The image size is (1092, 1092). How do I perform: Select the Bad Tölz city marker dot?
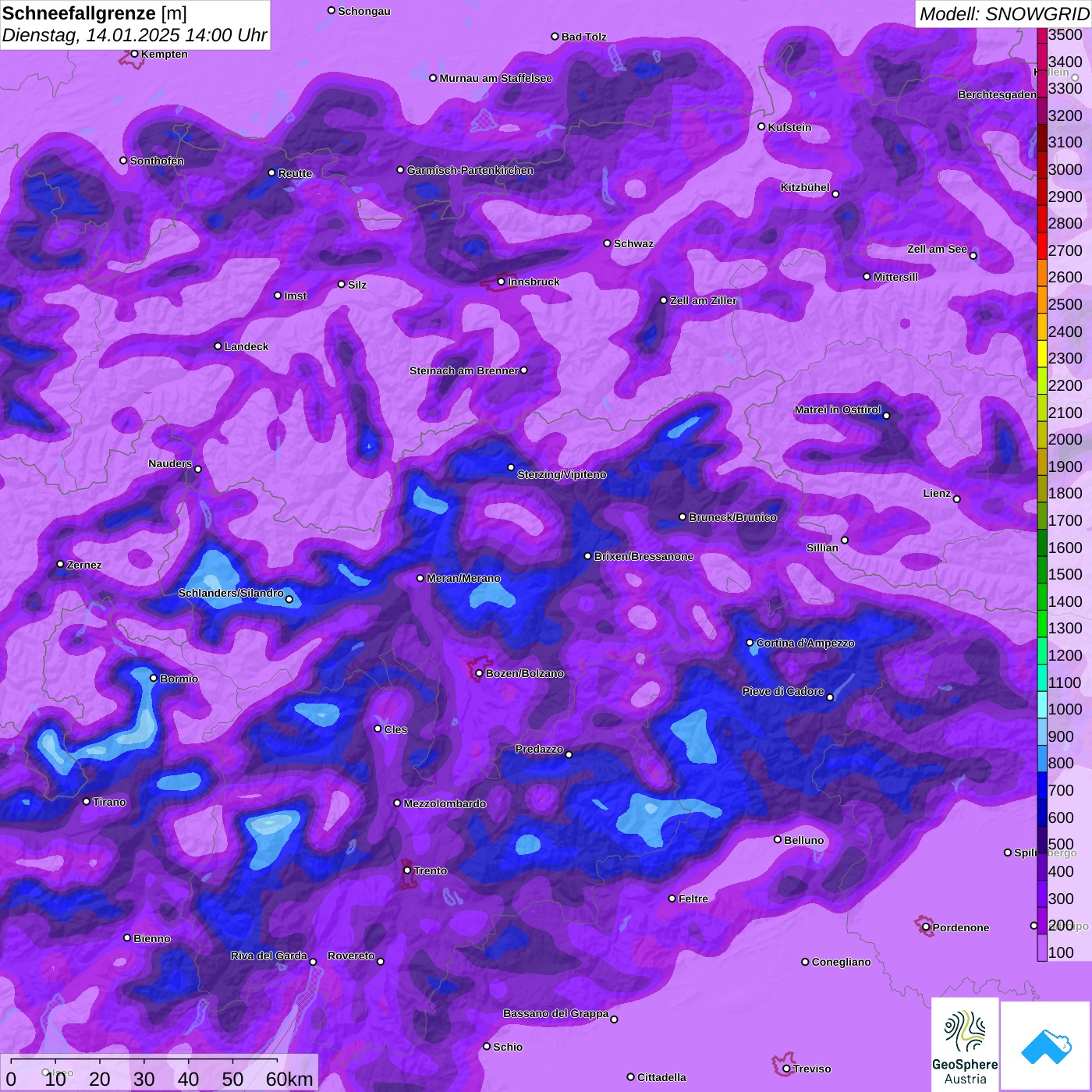click(x=555, y=37)
